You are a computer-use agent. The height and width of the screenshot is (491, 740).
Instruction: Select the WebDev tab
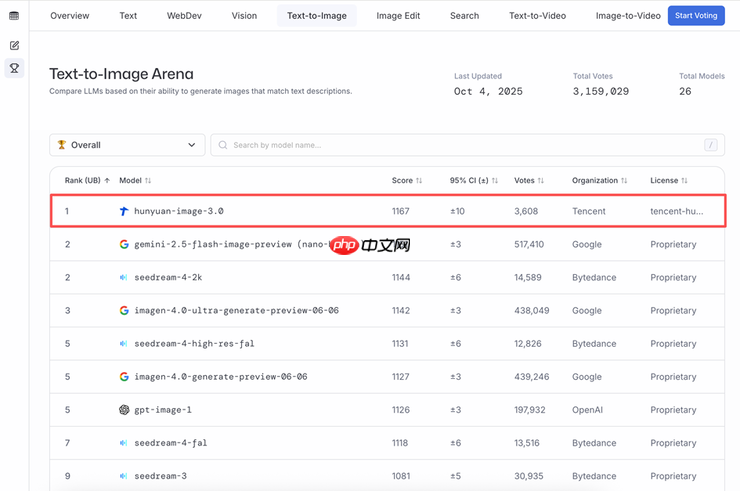coord(184,16)
